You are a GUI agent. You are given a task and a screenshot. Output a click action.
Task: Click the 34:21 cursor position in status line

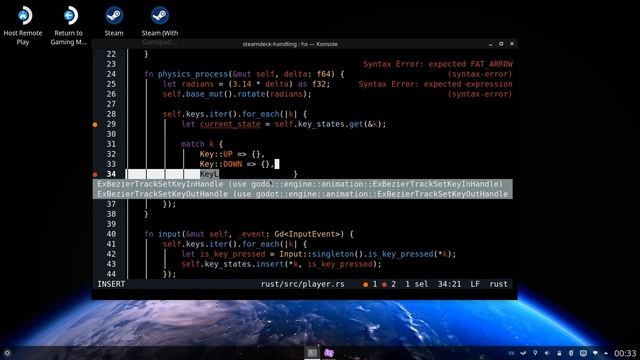[x=449, y=284]
